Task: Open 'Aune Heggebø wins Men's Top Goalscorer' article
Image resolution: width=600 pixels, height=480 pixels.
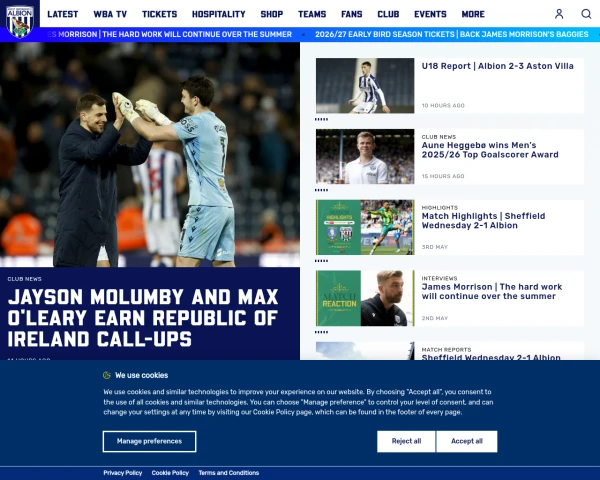Action: coord(490,150)
